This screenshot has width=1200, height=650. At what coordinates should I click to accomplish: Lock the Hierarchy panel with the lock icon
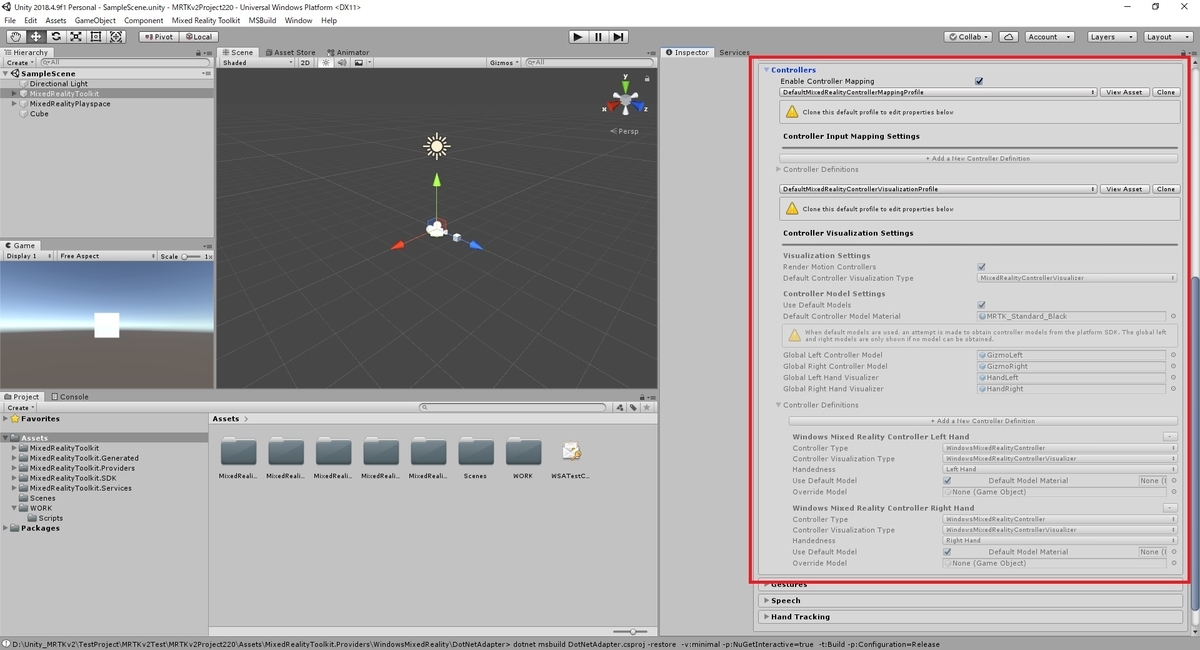(198, 52)
